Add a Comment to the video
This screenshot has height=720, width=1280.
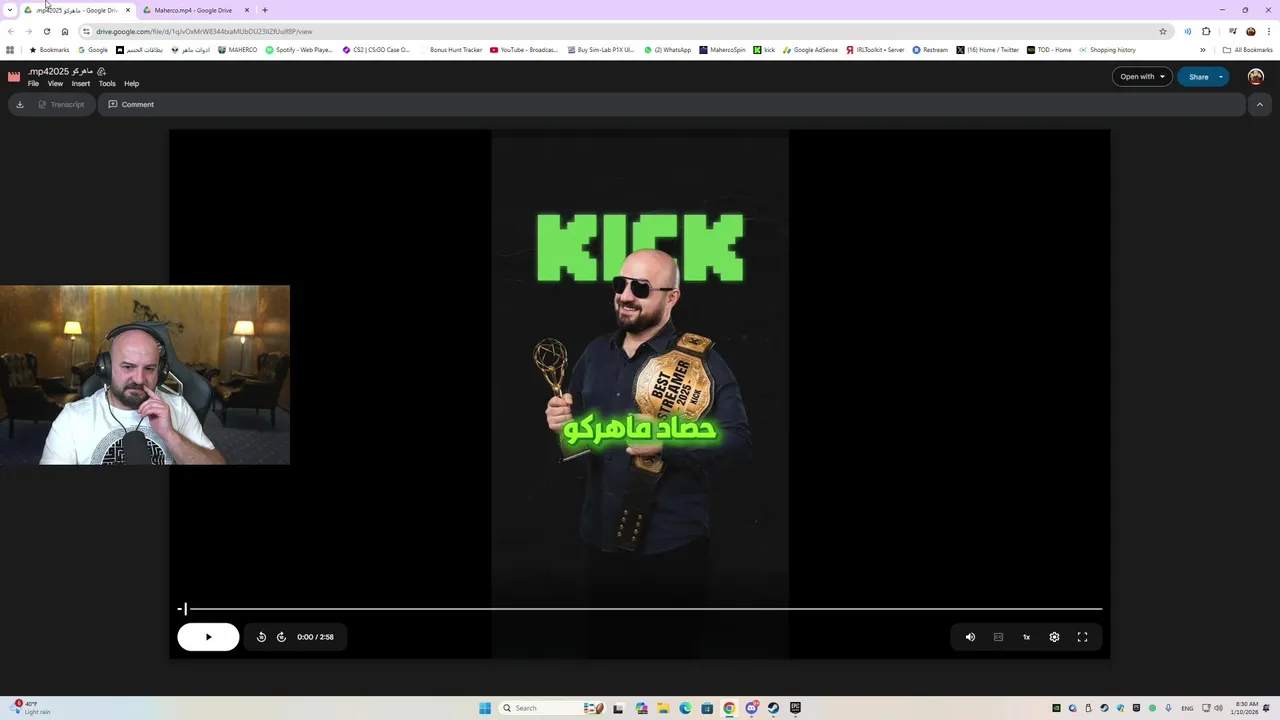(131, 104)
